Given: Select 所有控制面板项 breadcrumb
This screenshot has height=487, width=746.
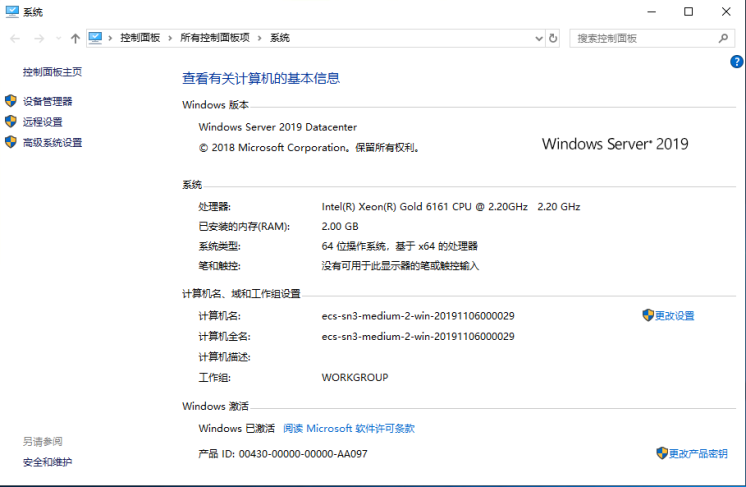Looking at the screenshot, I should point(215,38).
